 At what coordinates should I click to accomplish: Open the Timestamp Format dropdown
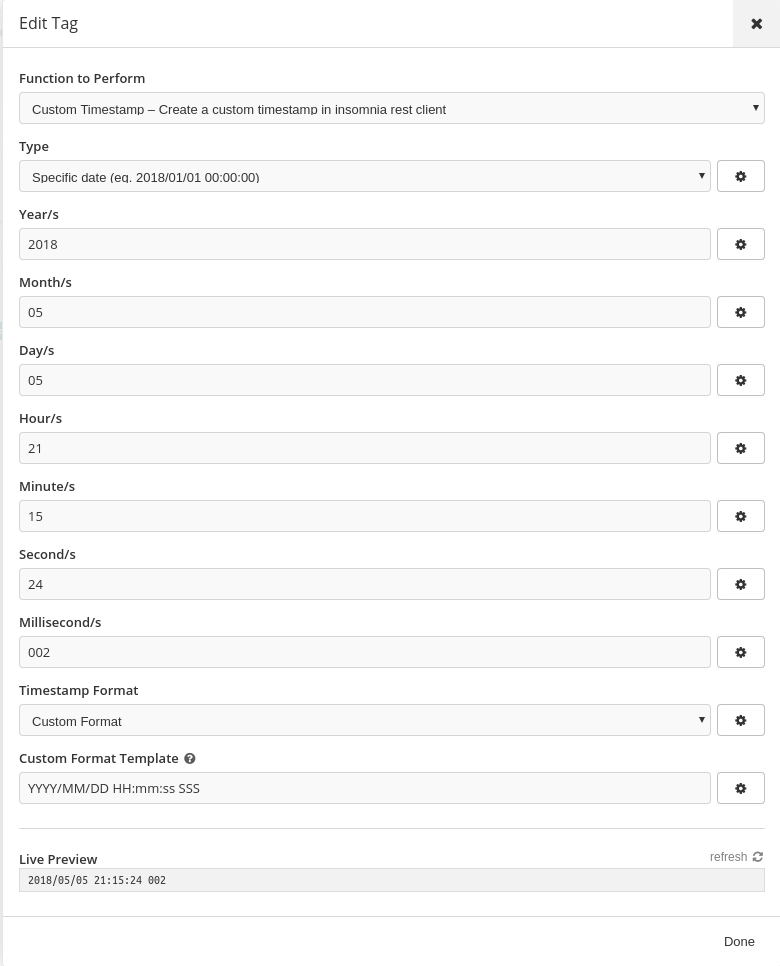365,720
